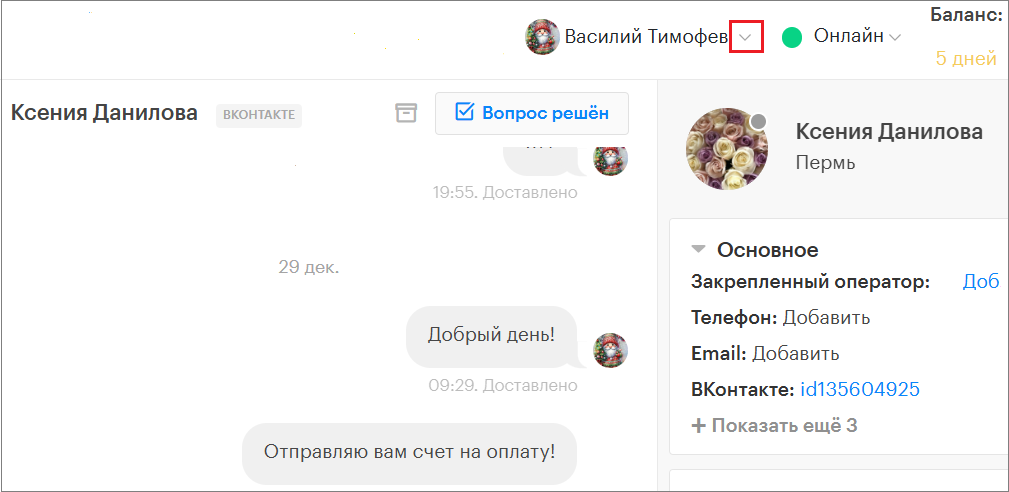Mark the conversation as Вопрос решён

pos(532,113)
